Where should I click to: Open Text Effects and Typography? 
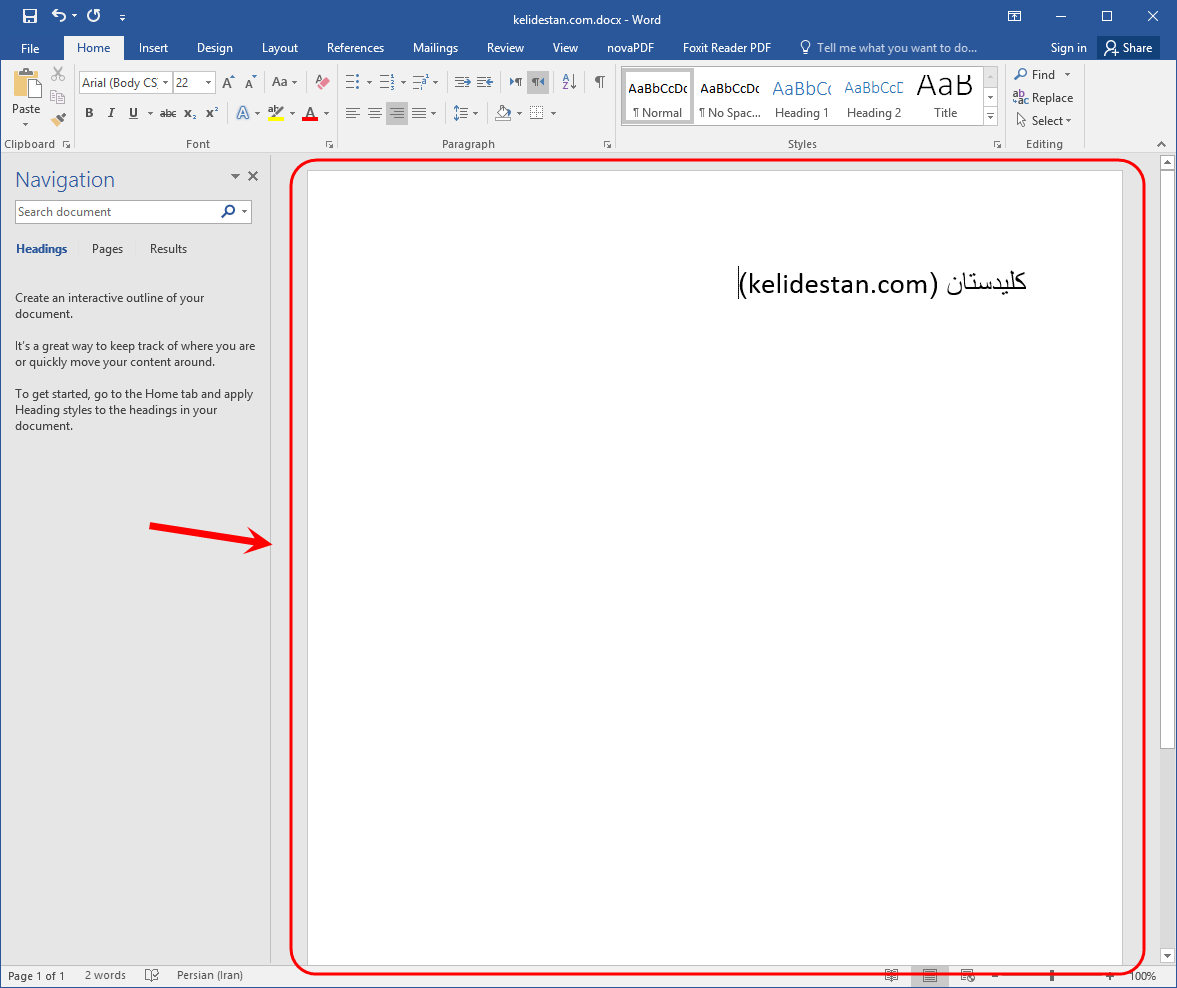[242, 113]
